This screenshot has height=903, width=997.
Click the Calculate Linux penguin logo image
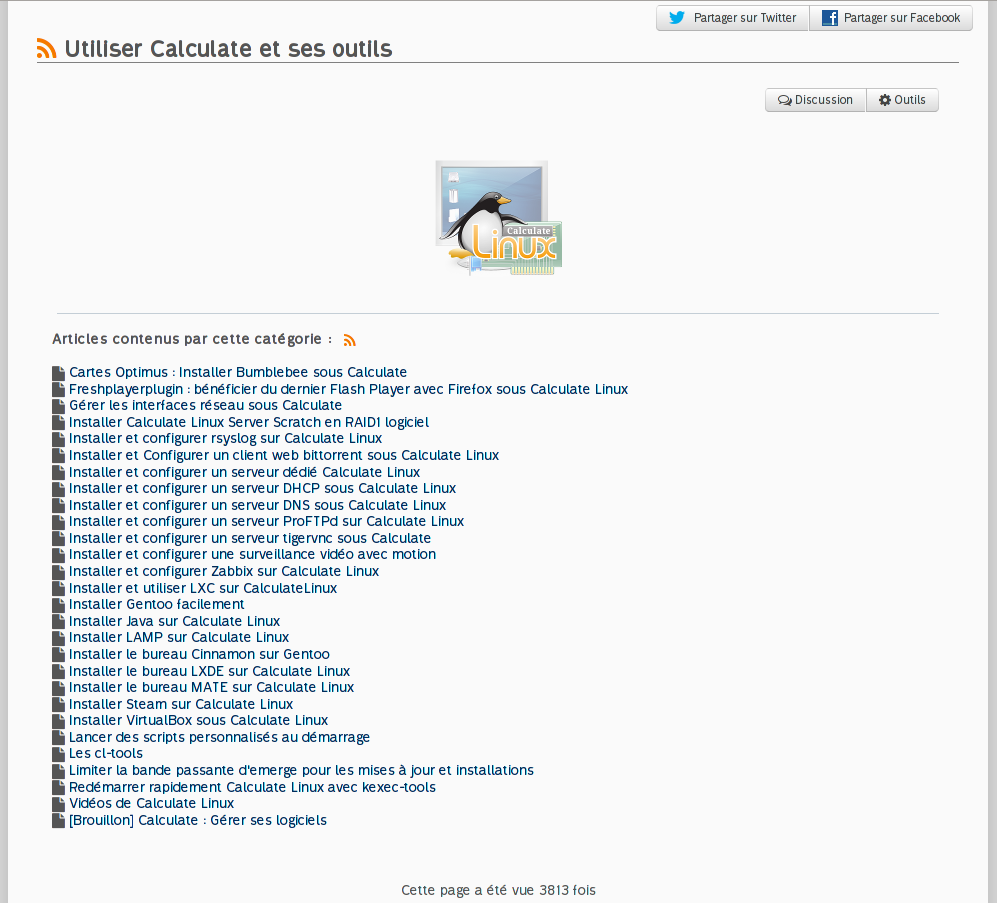(498, 218)
